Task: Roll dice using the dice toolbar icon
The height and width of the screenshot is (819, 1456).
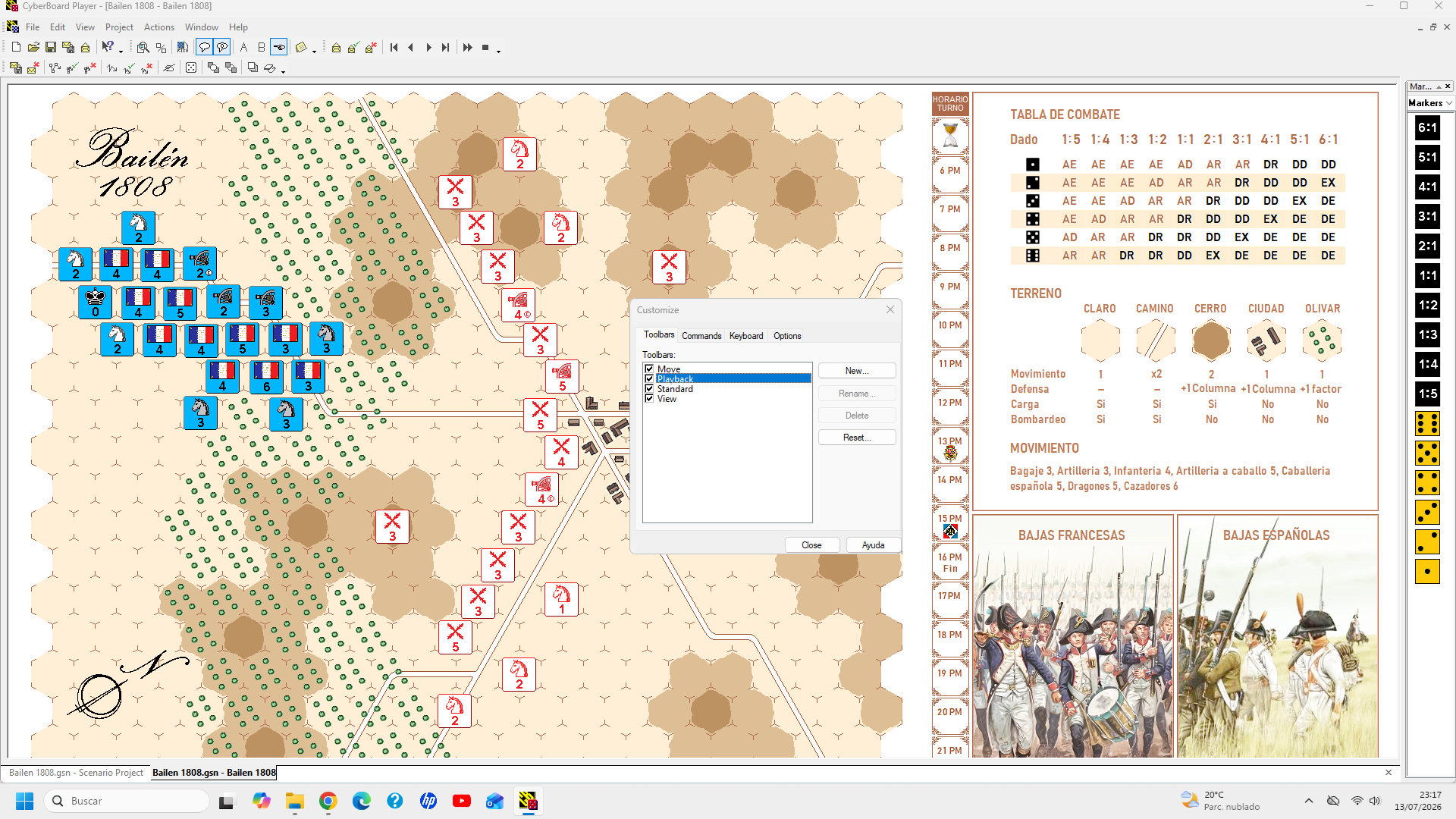Action: 191,68
